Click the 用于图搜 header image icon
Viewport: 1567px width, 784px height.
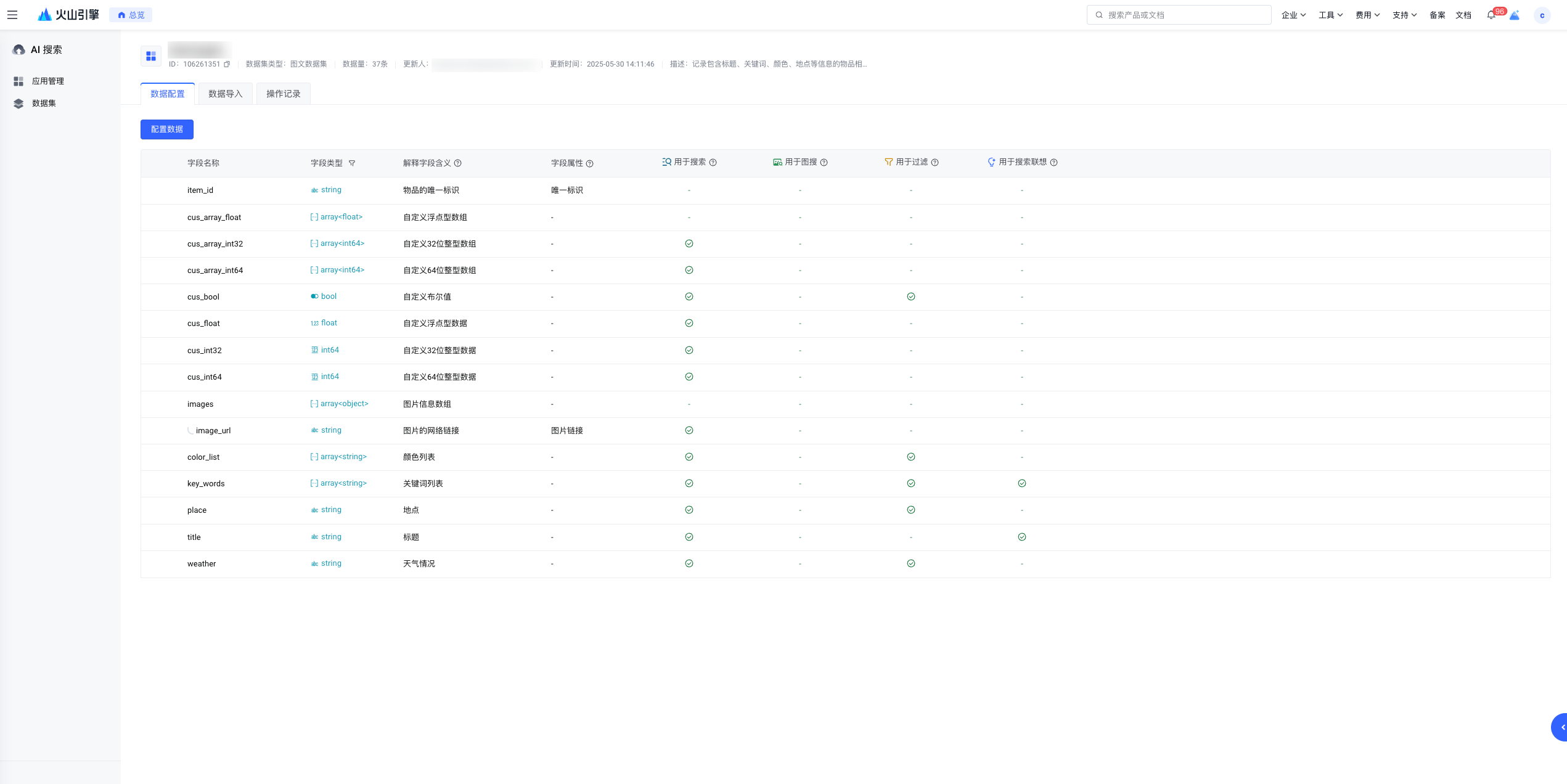click(x=777, y=162)
